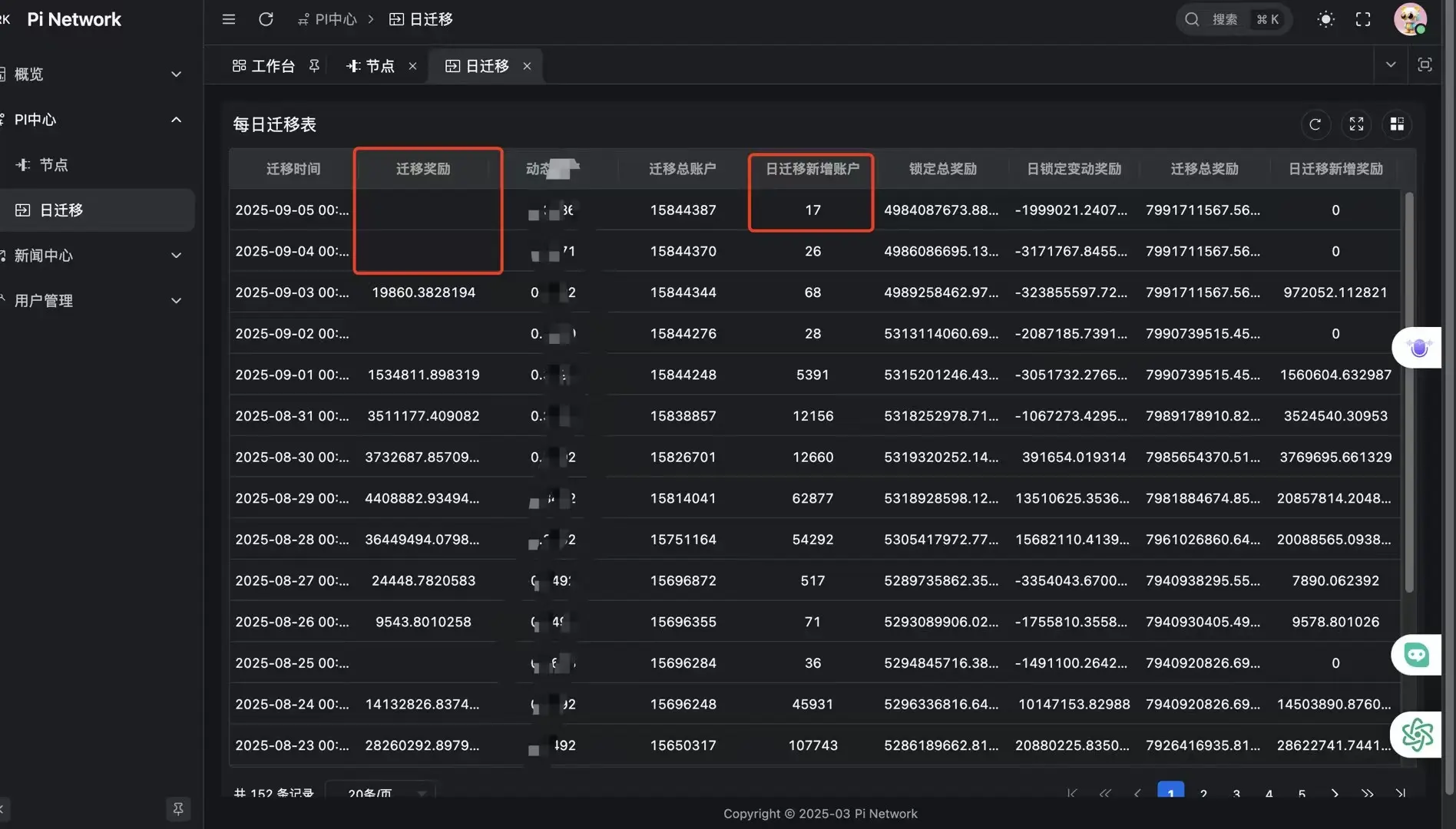Jump to the first page icon
This screenshot has height=829, width=1456.
point(1072,794)
